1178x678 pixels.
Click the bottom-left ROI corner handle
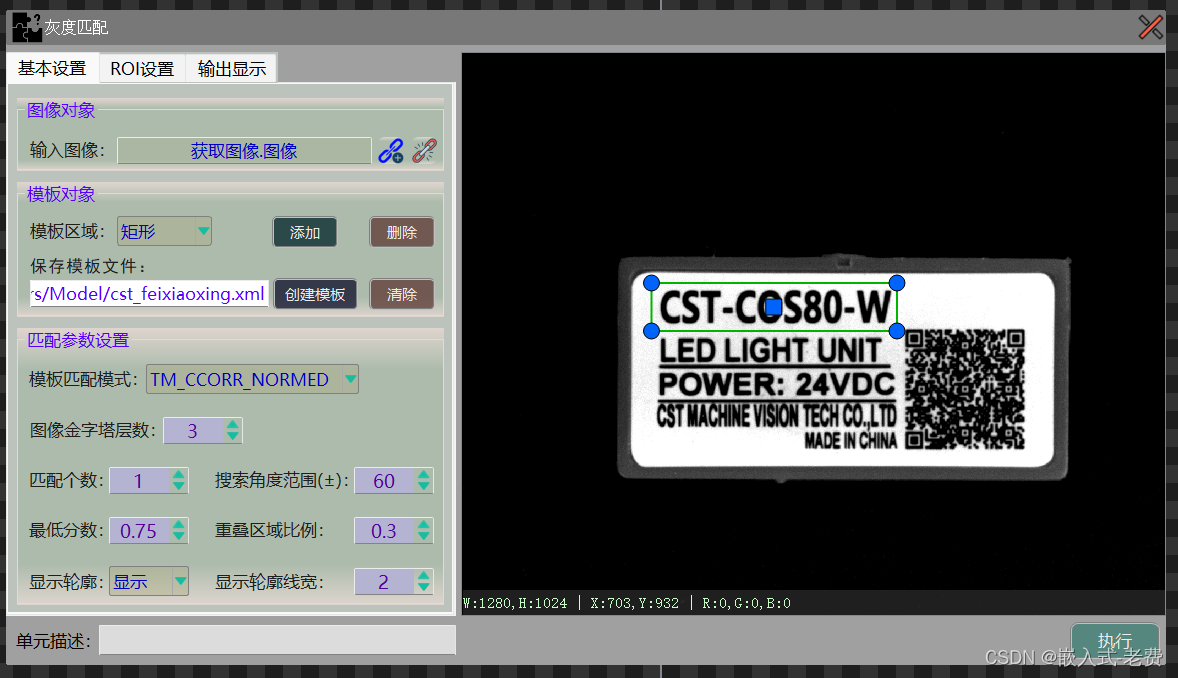[651, 331]
